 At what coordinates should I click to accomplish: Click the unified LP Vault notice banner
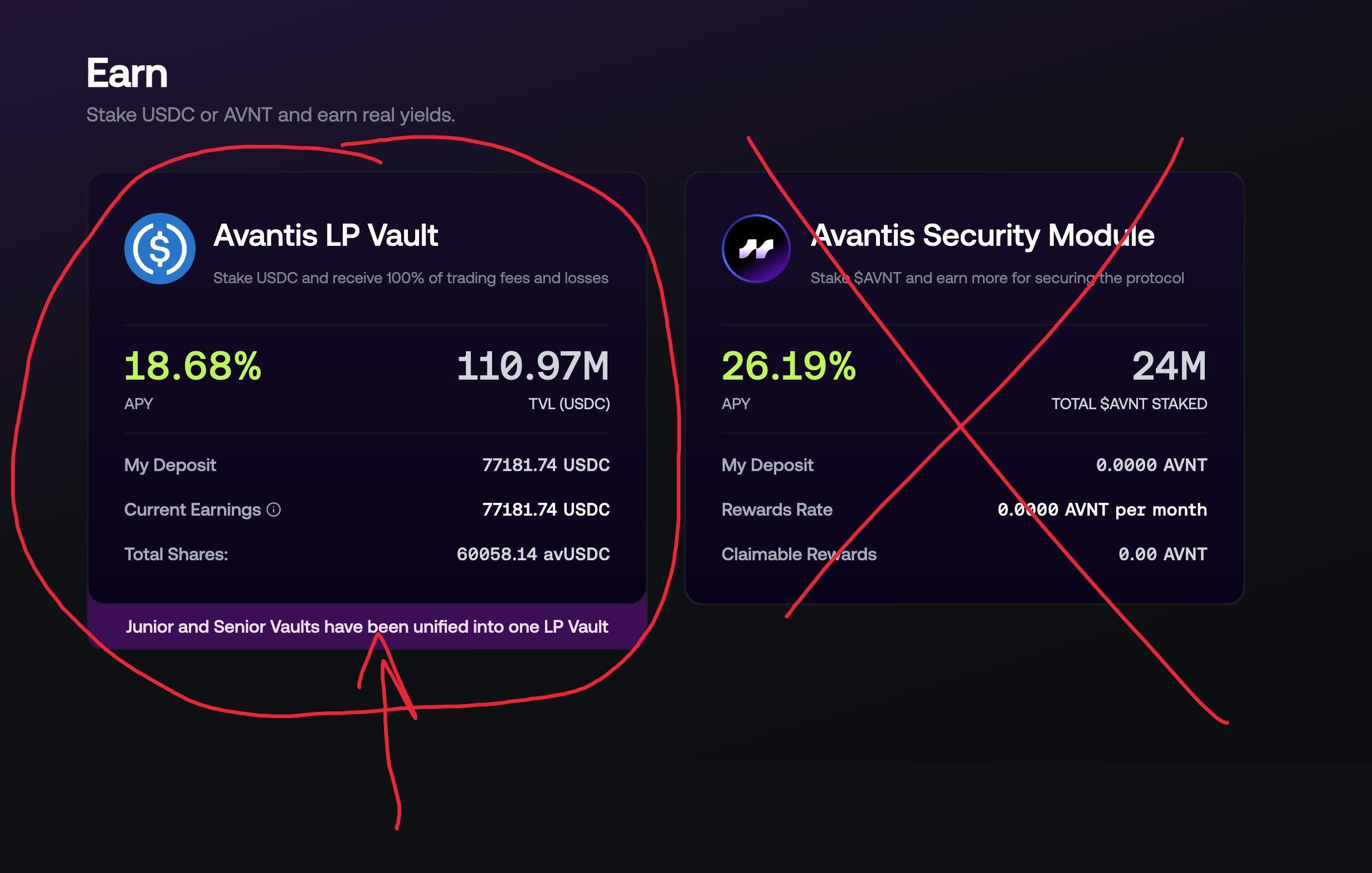(x=367, y=627)
